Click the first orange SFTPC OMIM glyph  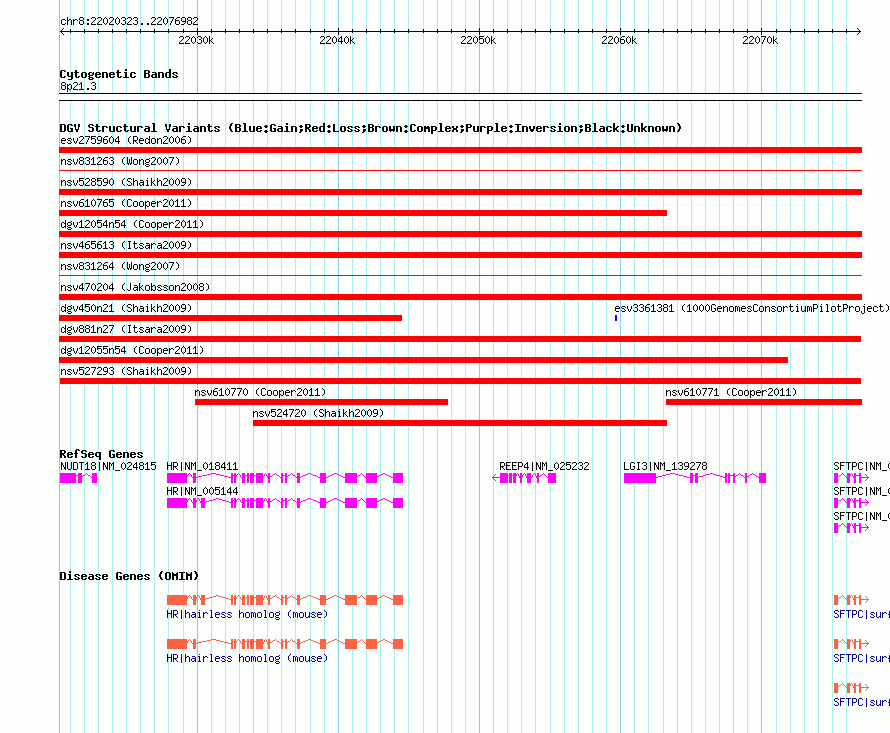pos(851,600)
